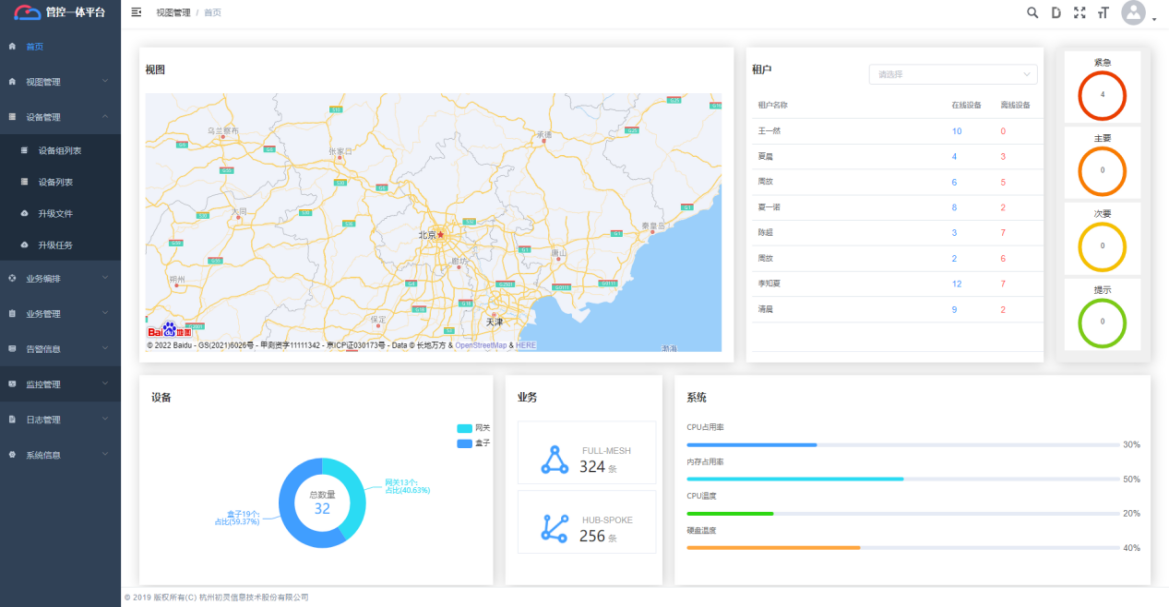This screenshot has height=607, width=1169.
Task: Open 升级任务 sidebar menu item
Action: point(55,245)
